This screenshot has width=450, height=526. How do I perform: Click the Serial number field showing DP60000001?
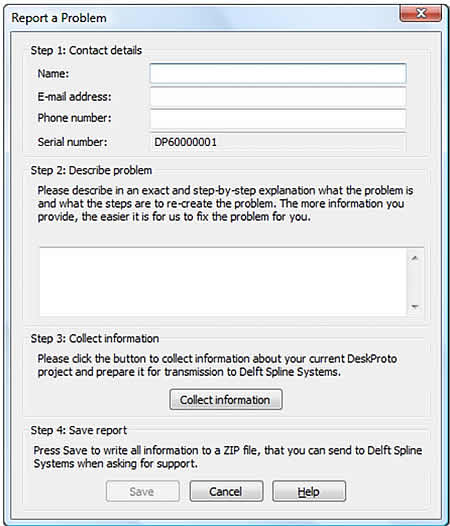click(x=278, y=142)
